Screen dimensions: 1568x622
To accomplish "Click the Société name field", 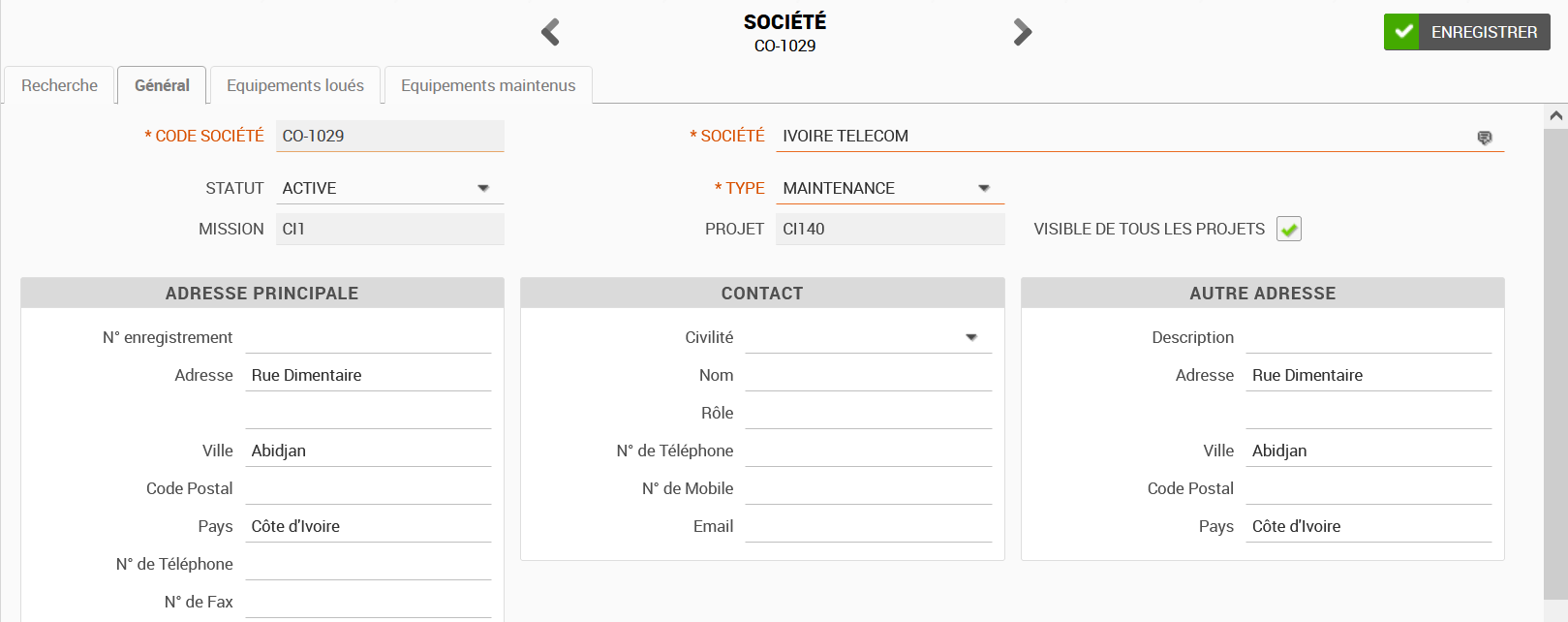I will [1123, 136].
